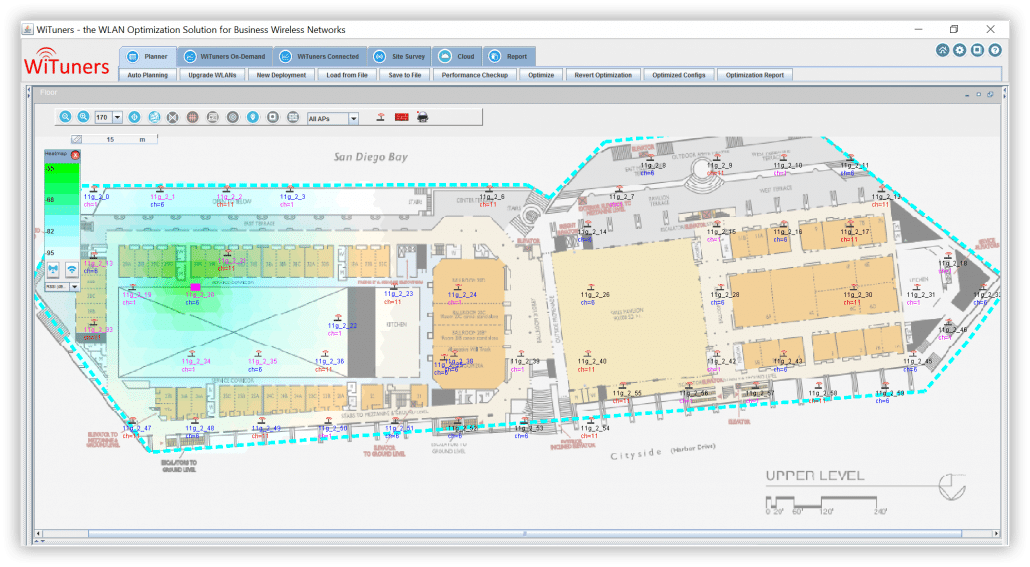
Task: Click the help question mark icon
Action: [995, 50]
